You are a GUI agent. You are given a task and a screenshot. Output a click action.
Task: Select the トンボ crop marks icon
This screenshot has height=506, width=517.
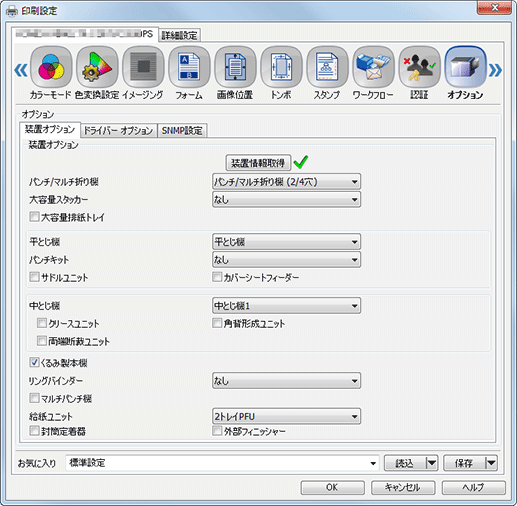pos(281,68)
